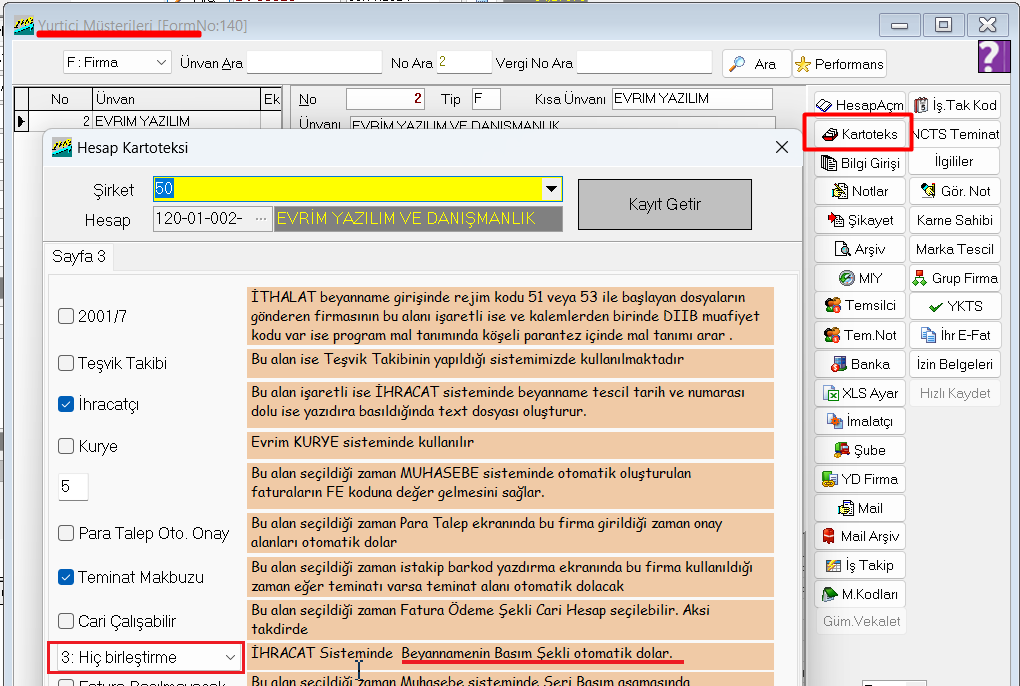Open the Kartoteks button
This screenshot has width=1020, height=686.
pos(858,133)
